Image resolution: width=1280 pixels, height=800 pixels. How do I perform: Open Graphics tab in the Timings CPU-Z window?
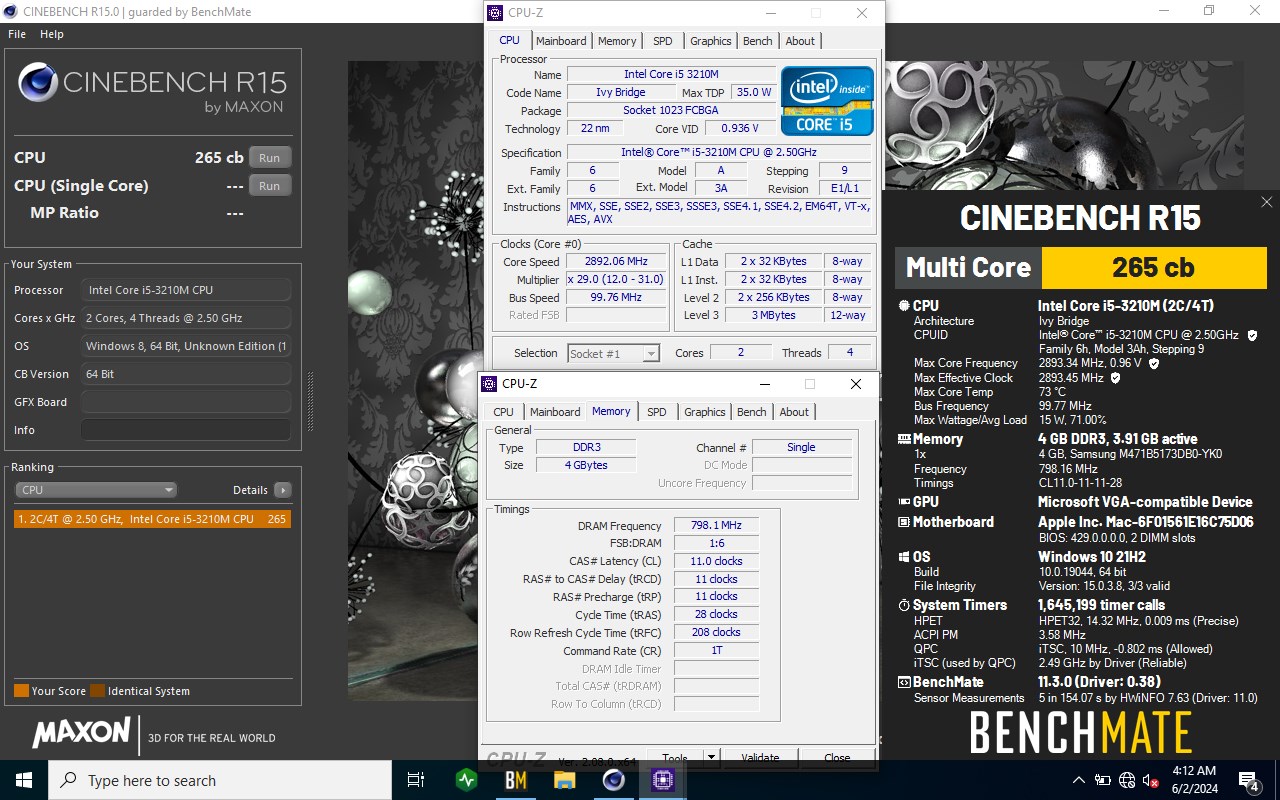pyautogui.click(x=705, y=412)
